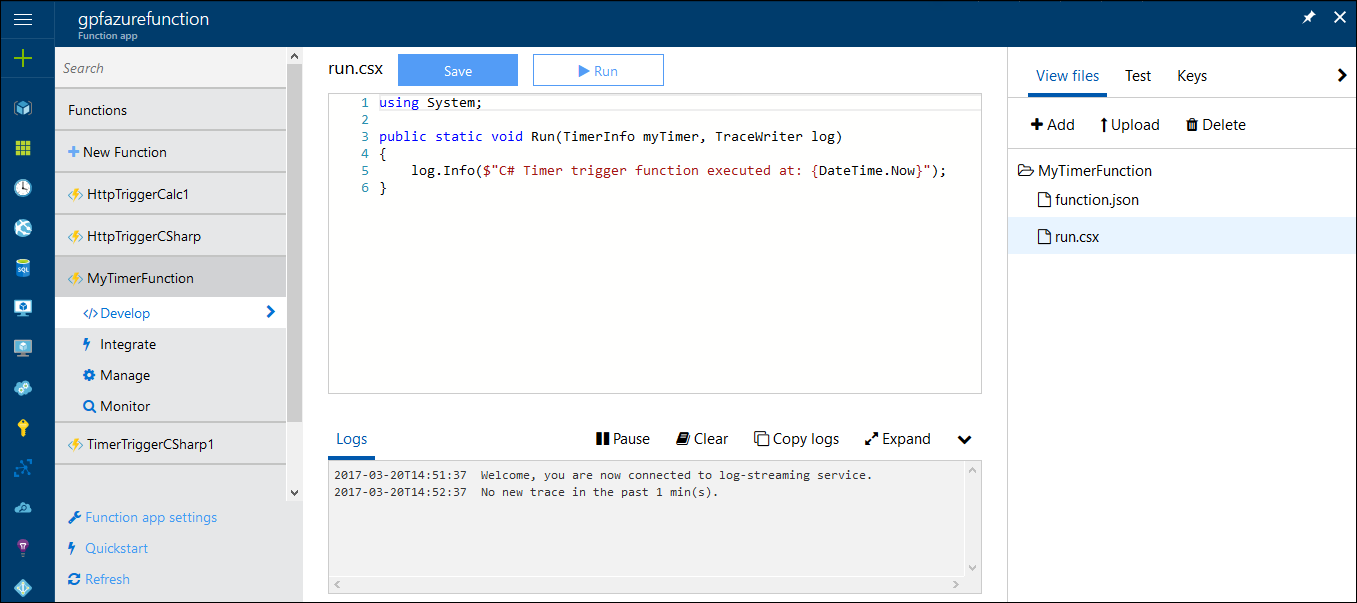Image resolution: width=1357 pixels, height=603 pixels.
Task: Click the green plus New resource icon
Action: pyautogui.click(x=23, y=58)
